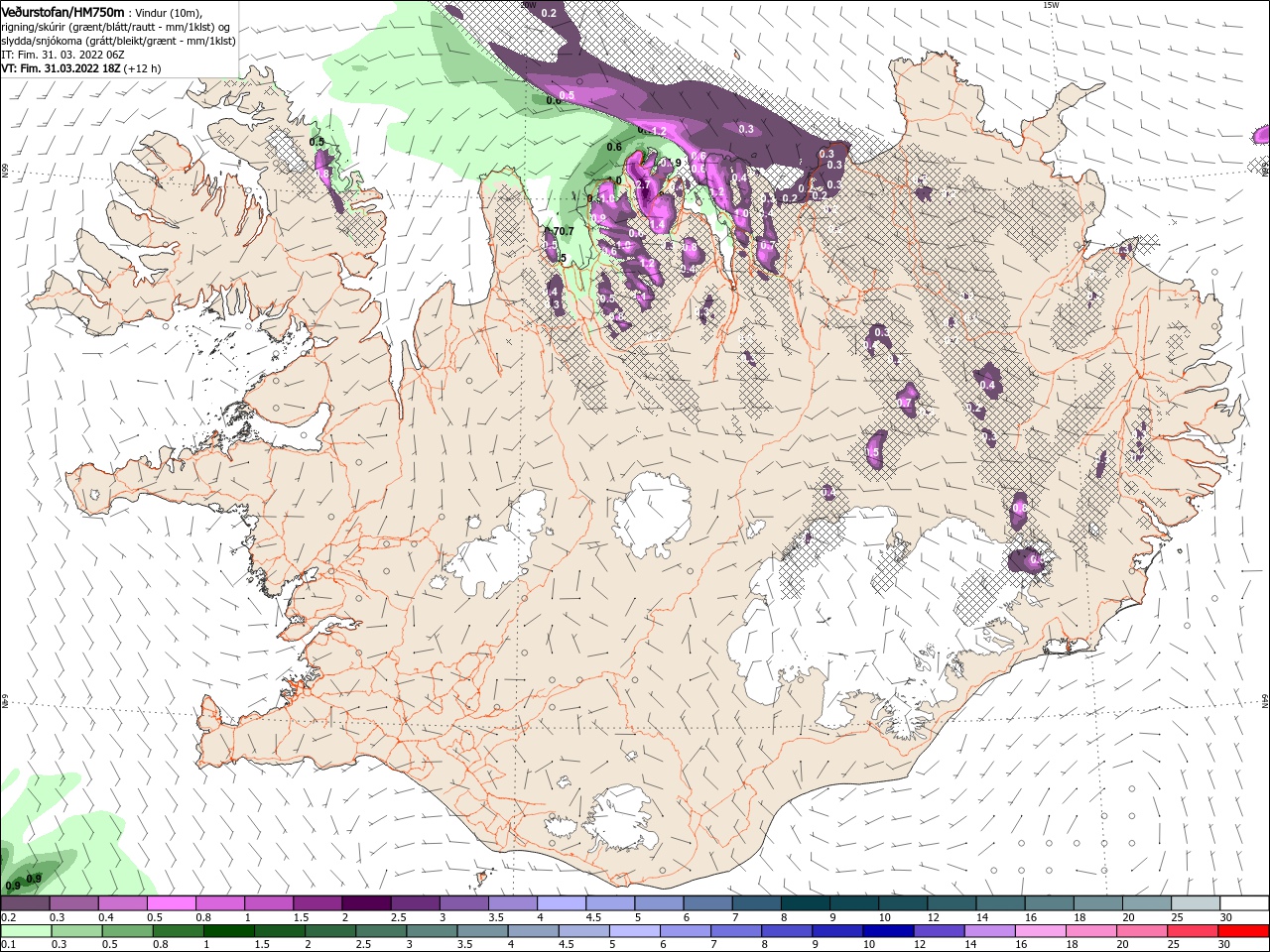Click the light lavender 4–4.5 snow legend swatch
Viewport: 1270px width, 952px height.
561,903
